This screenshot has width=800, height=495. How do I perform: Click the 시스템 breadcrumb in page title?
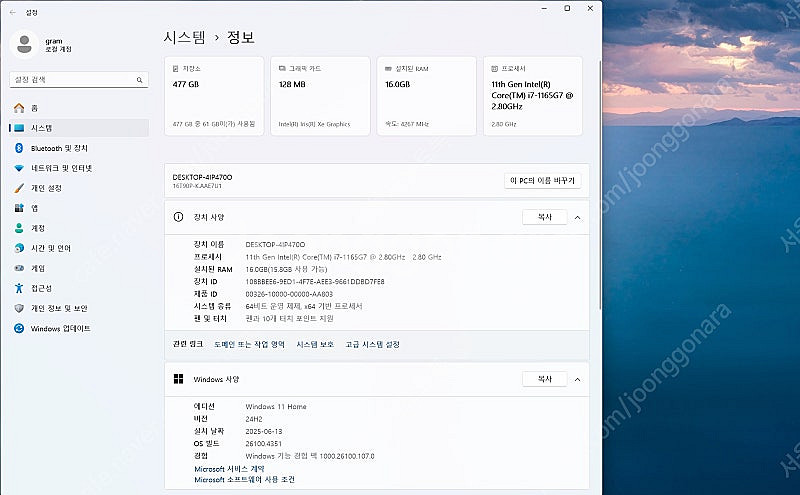[184, 37]
